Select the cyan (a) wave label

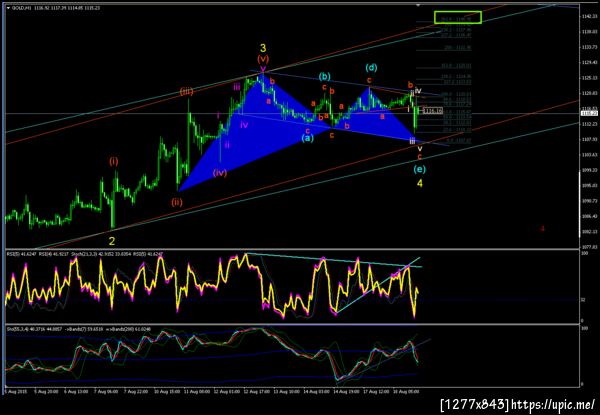pos(307,138)
